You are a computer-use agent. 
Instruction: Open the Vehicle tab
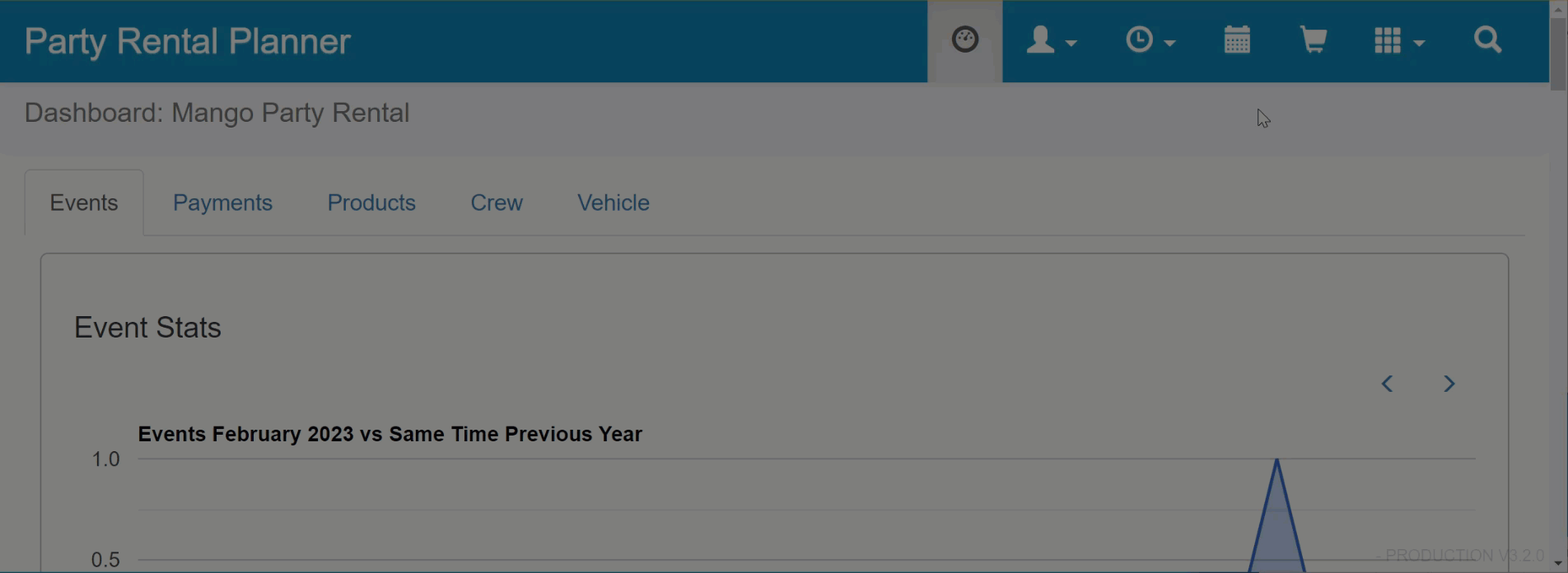point(614,203)
